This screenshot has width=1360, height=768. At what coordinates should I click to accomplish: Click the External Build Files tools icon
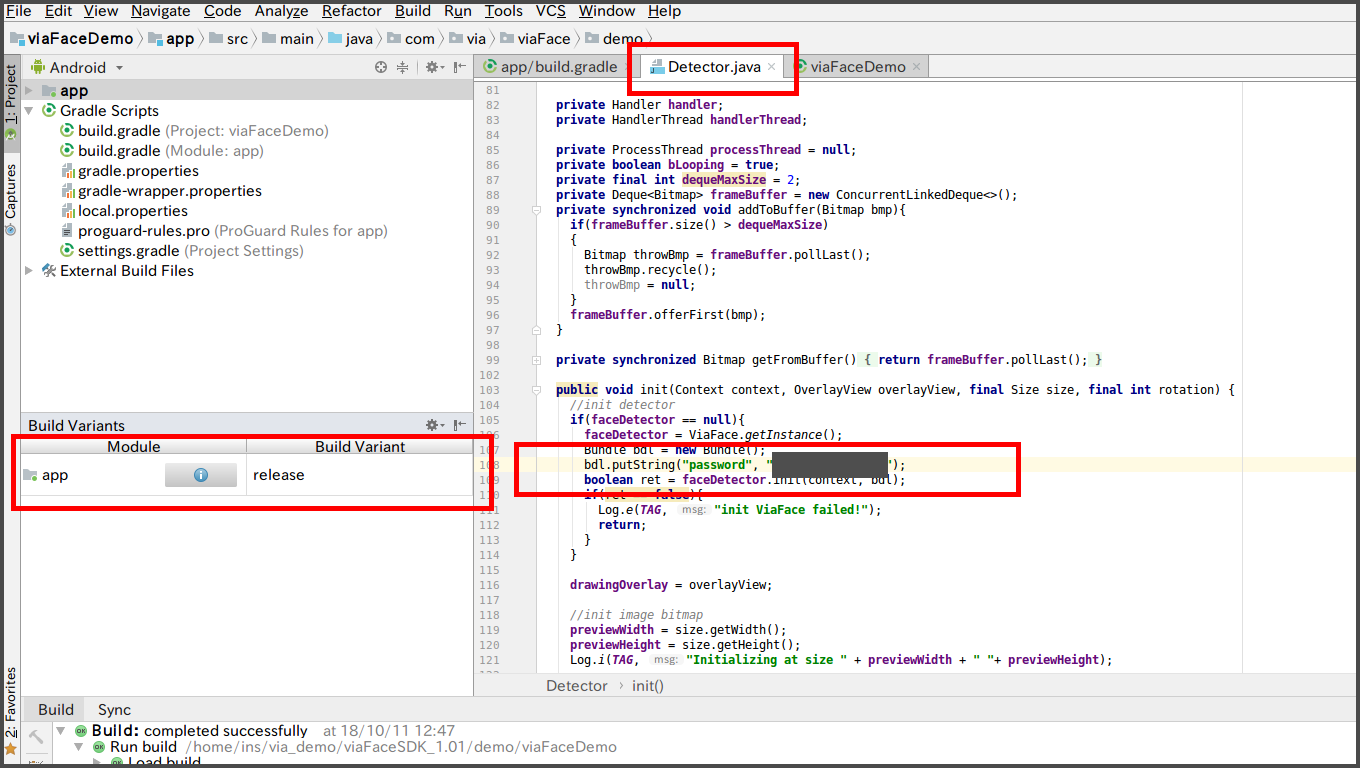click(x=49, y=271)
